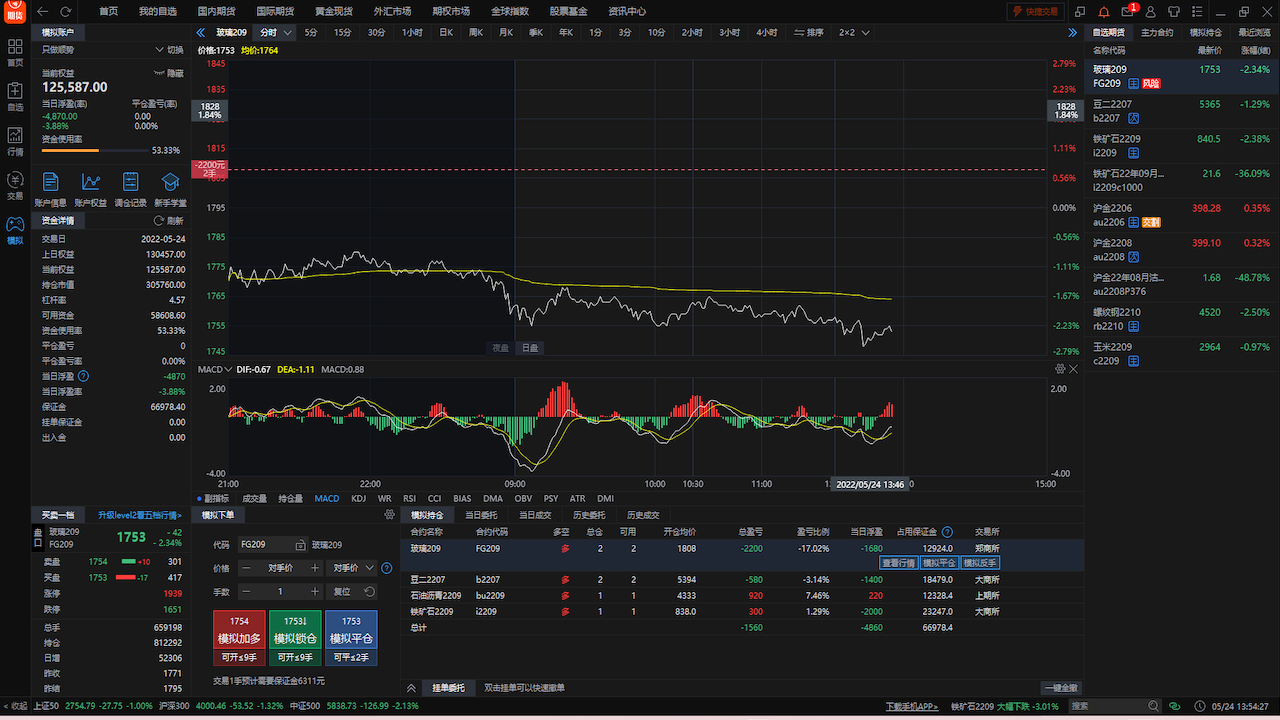The image size is (1280, 720).
Task: Open the notification bell icon
Action: (x=1104, y=12)
